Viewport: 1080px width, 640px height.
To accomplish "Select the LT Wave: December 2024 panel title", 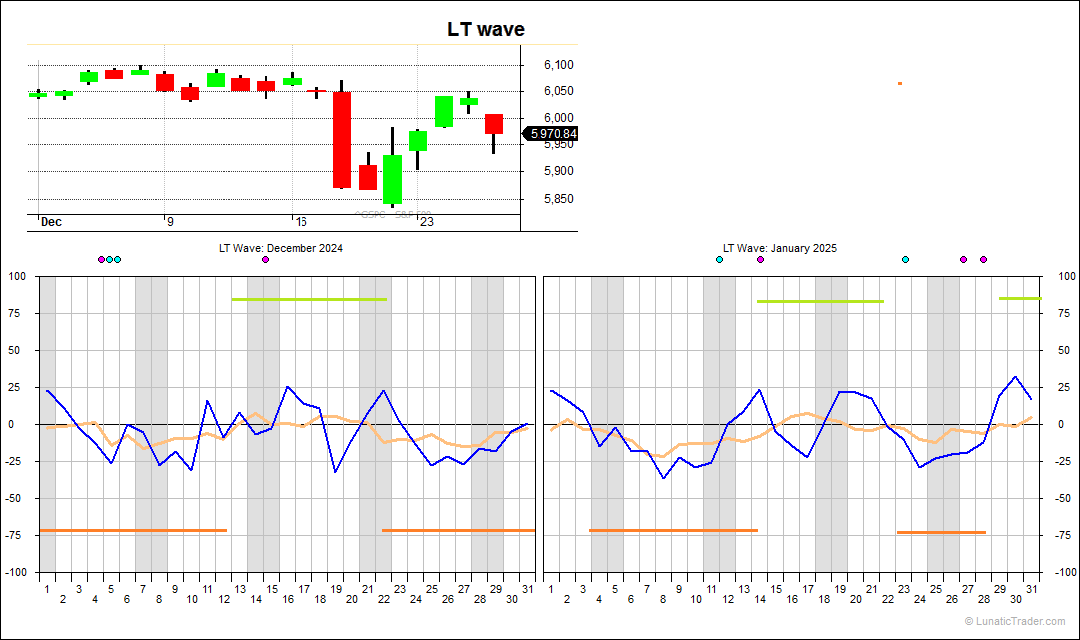I will pos(280,247).
